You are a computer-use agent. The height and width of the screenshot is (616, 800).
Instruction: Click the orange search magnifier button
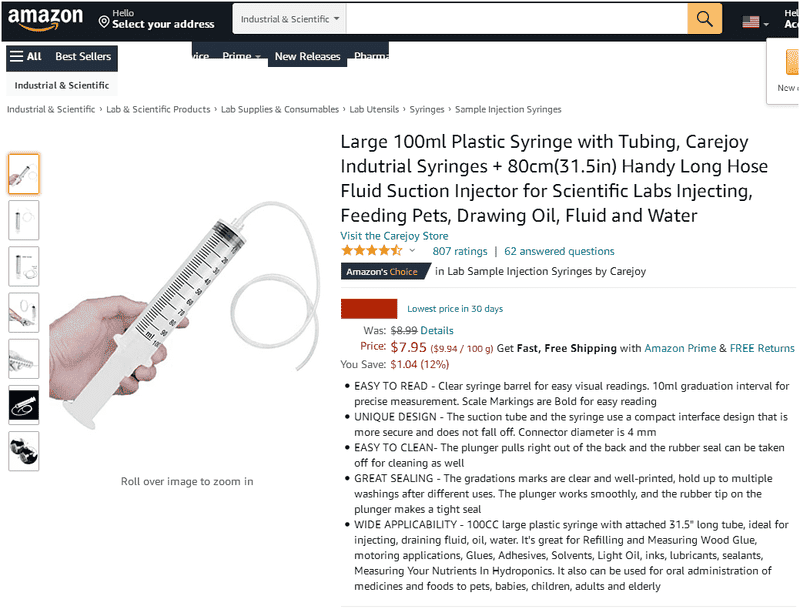(x=704, y=19)
